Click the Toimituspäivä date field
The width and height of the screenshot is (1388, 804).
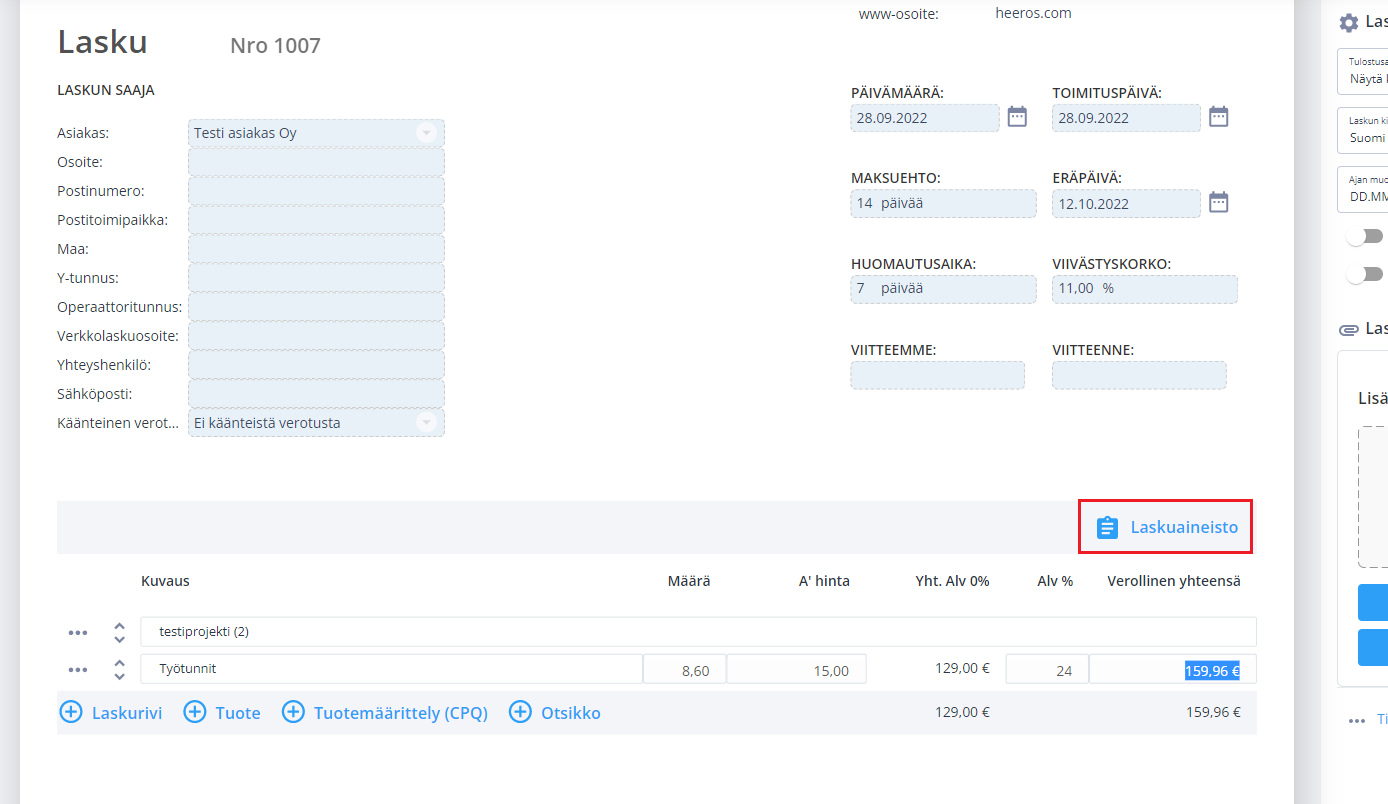pyautogui.click(x=1126, y=118)
